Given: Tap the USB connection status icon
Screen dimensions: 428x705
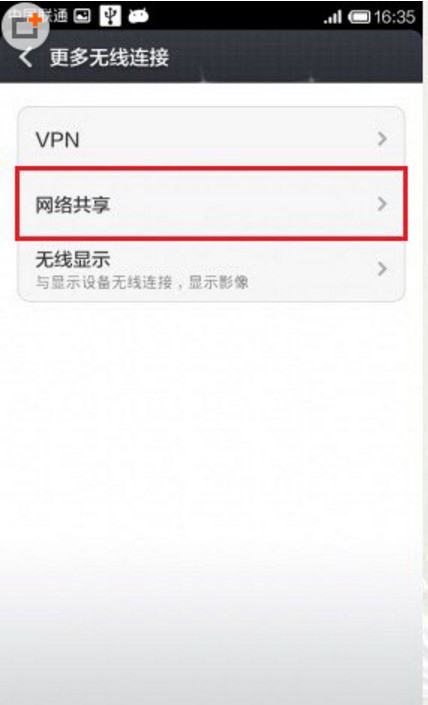Looking at the screenshot, I should [x=110, y=16].
